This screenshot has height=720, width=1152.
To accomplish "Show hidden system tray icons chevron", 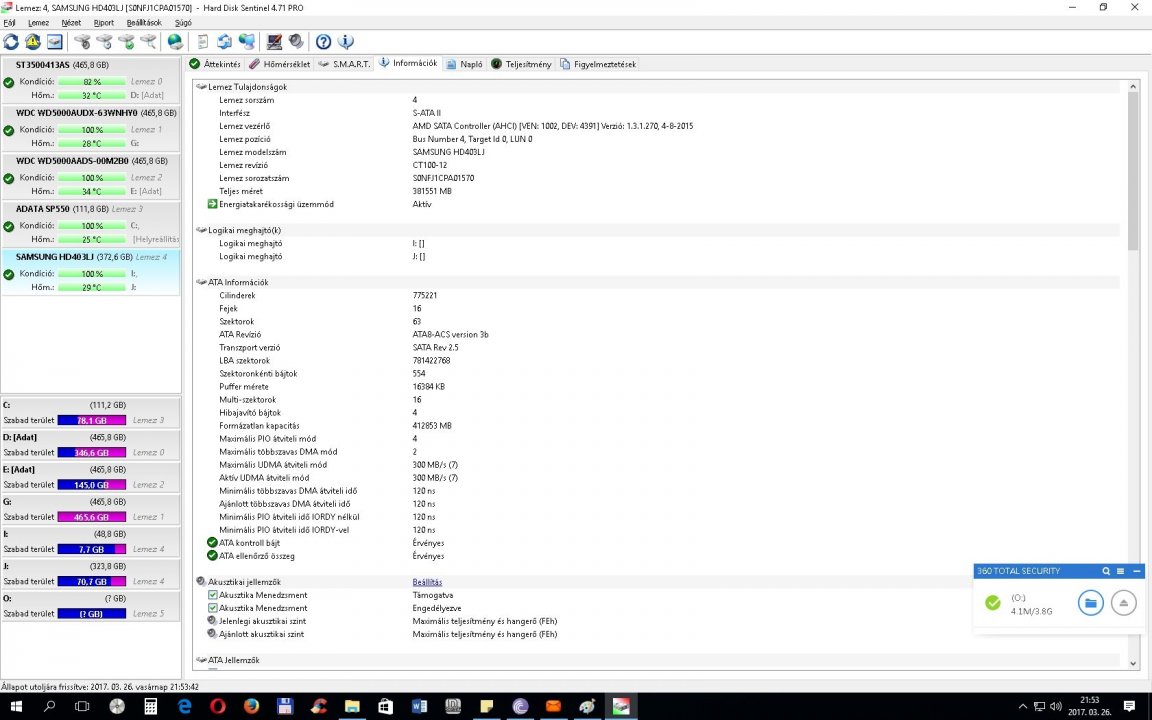I will tap(1023, 707).
